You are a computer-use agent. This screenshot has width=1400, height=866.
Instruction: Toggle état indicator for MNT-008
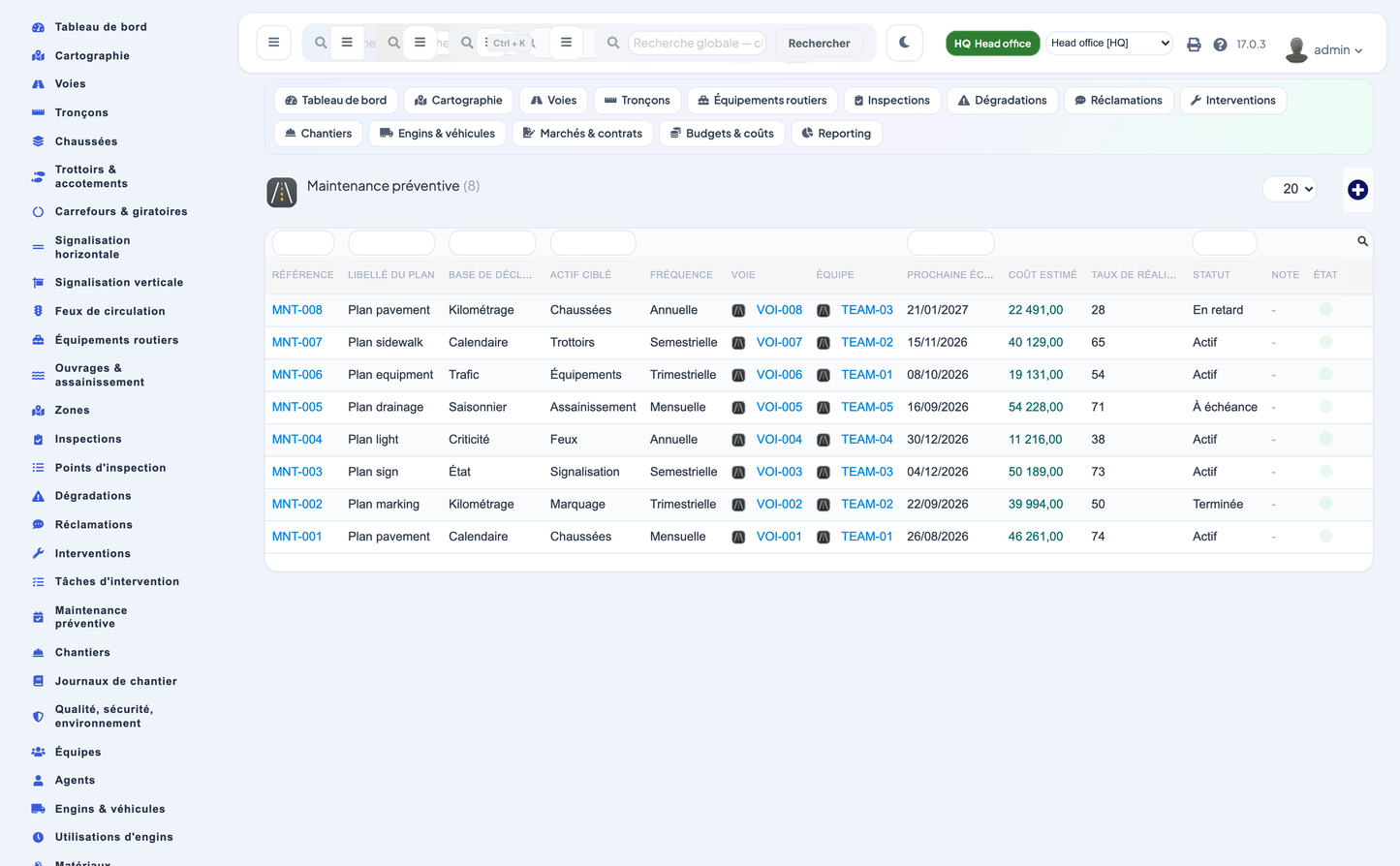point(1325,310)
